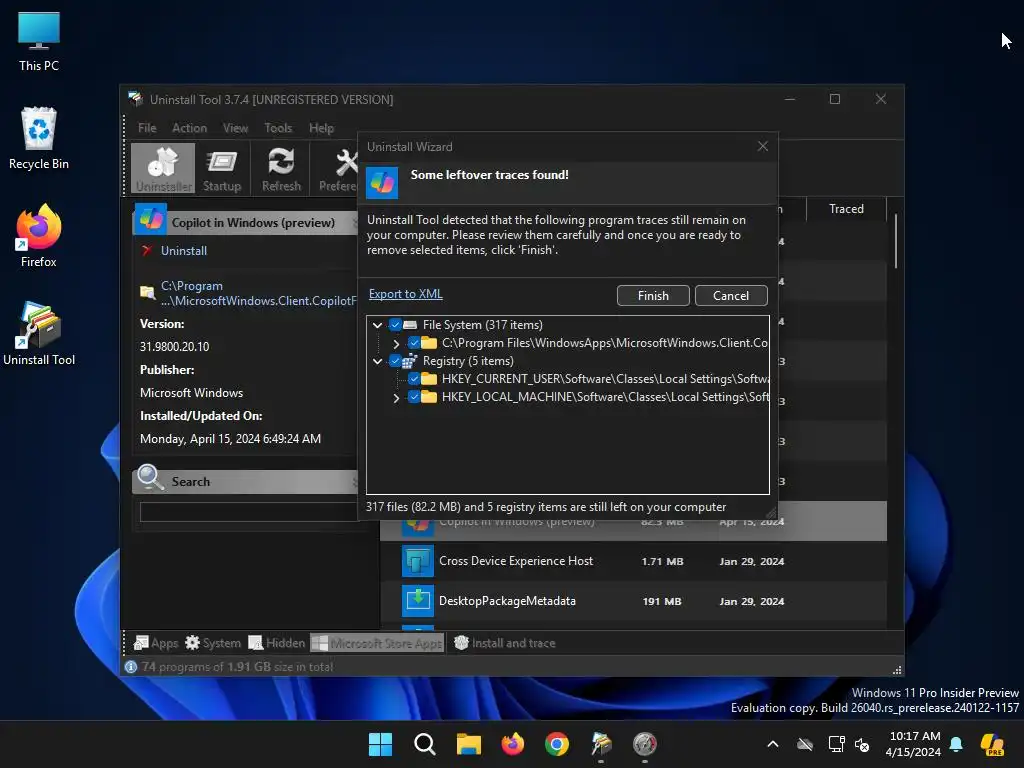The image size is (1024, 768).
Task: Click the Copilot PRE icon in taskbar
Action: pos(993,744)
